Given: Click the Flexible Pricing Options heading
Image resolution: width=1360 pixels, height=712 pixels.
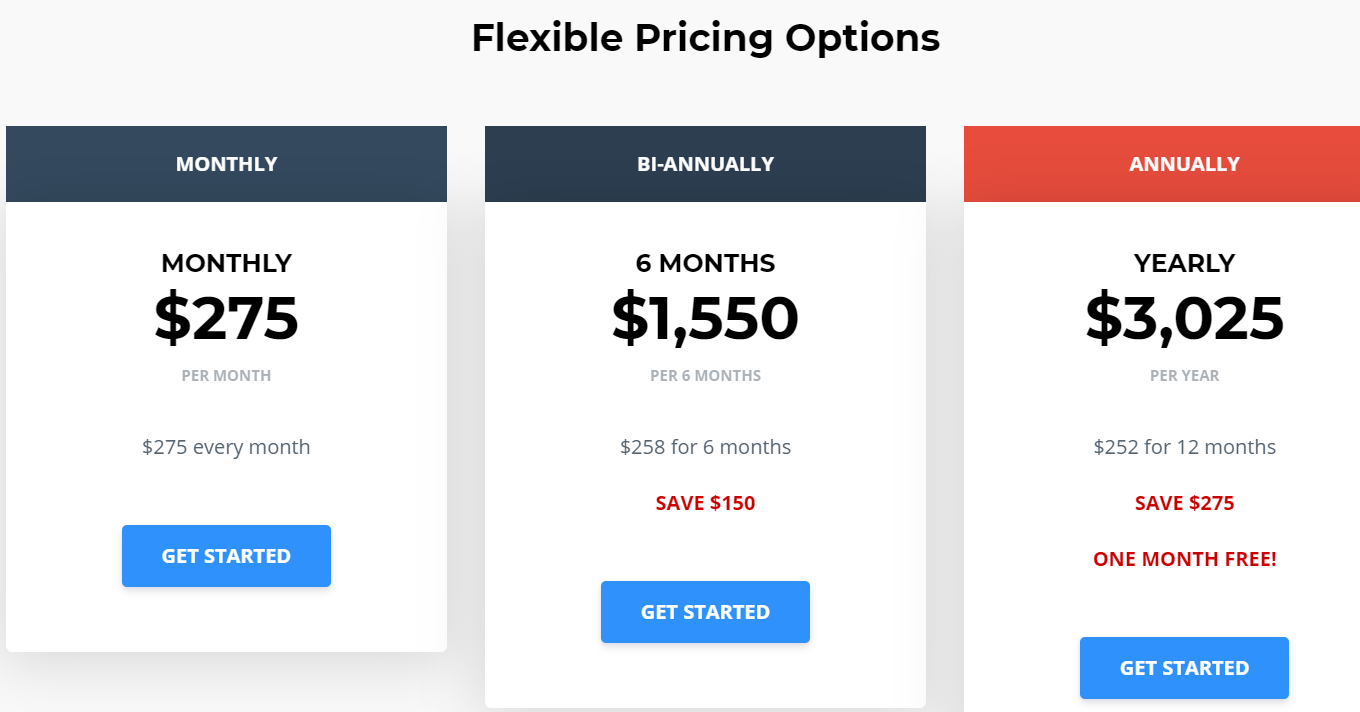Looking at the screenshot, I should coord(705,38).
